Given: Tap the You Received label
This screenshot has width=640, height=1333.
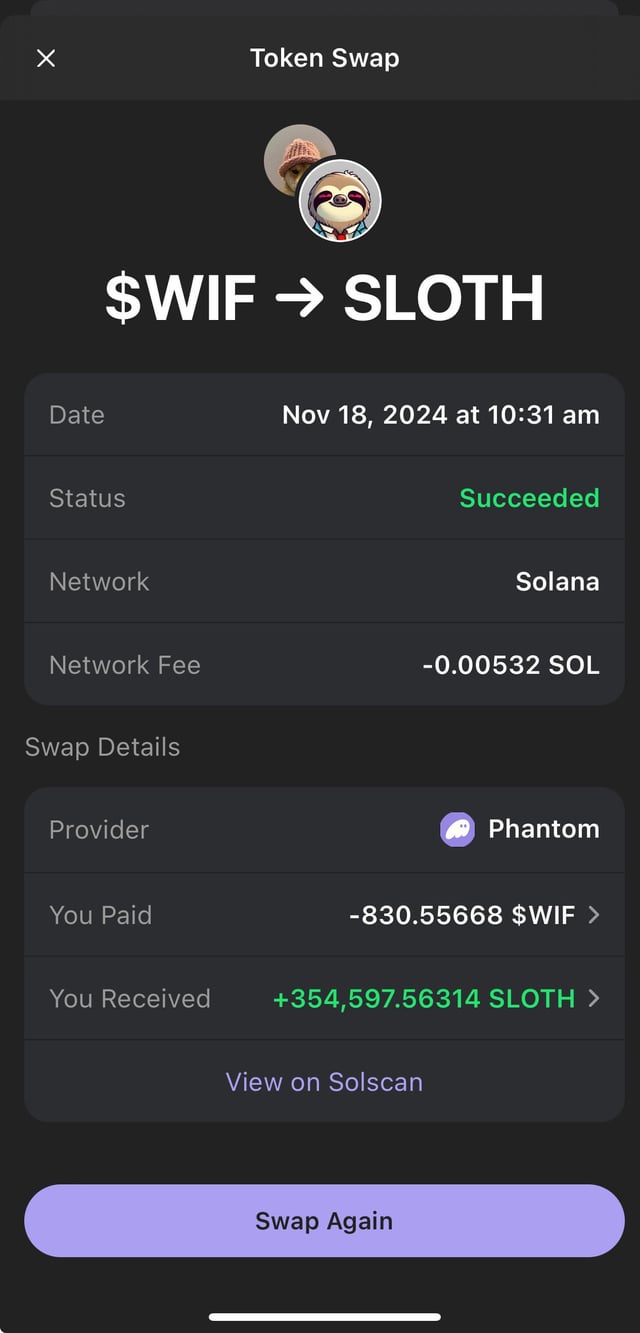Looking at the screenshot, I should point(130,998).
